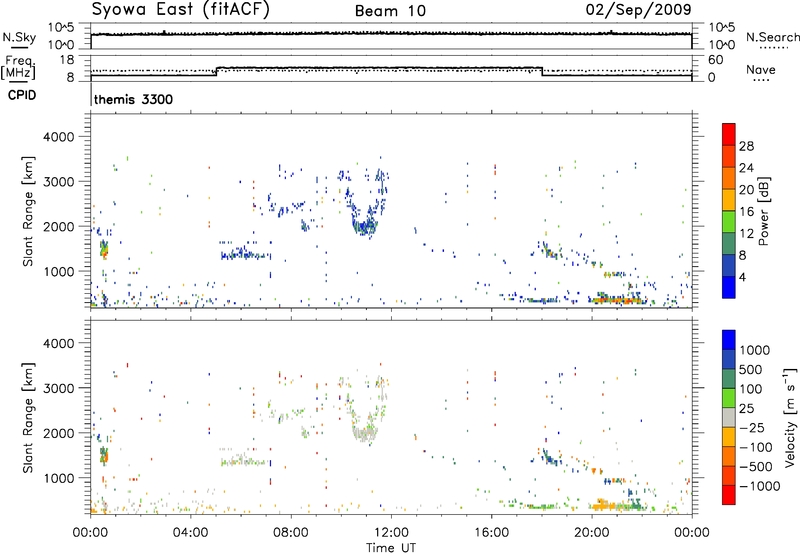Click the '12:00' time axis tick

coord(391,533)
